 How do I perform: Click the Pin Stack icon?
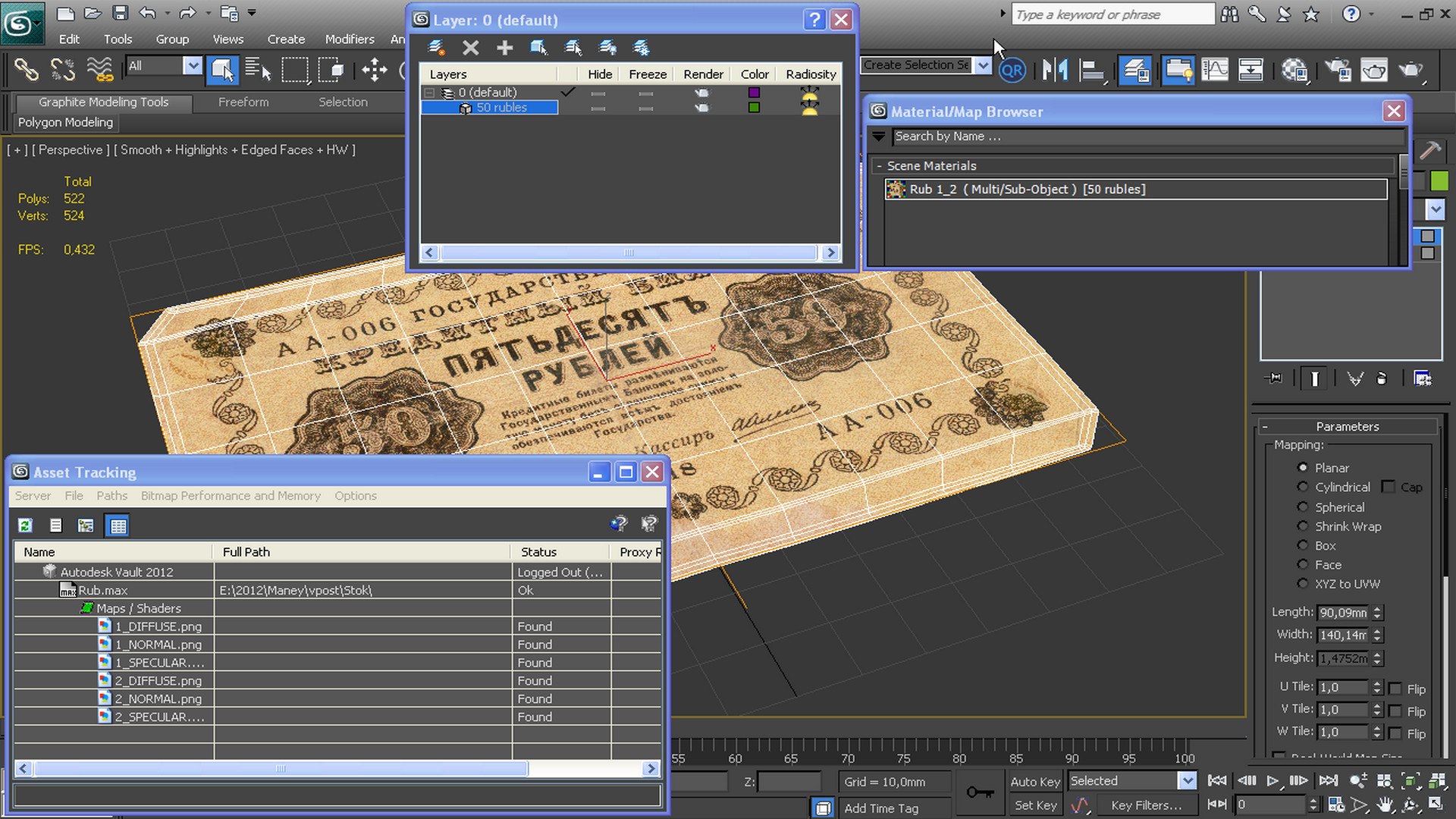(x=1274, y=378)
